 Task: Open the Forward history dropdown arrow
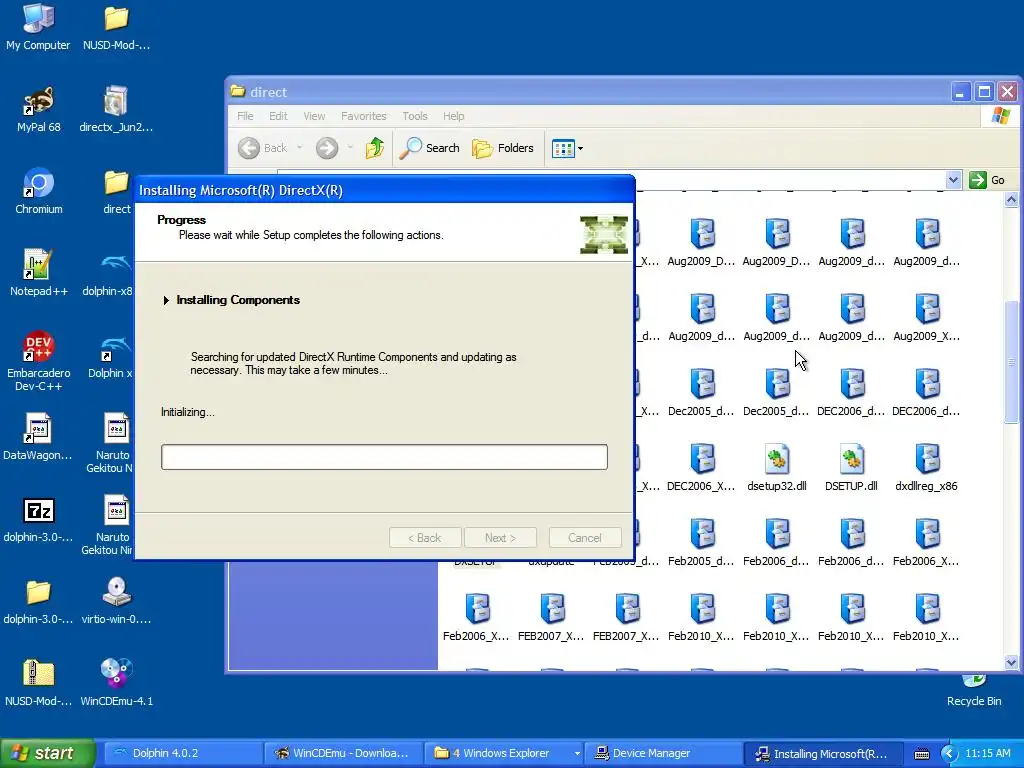click(350, 148)
